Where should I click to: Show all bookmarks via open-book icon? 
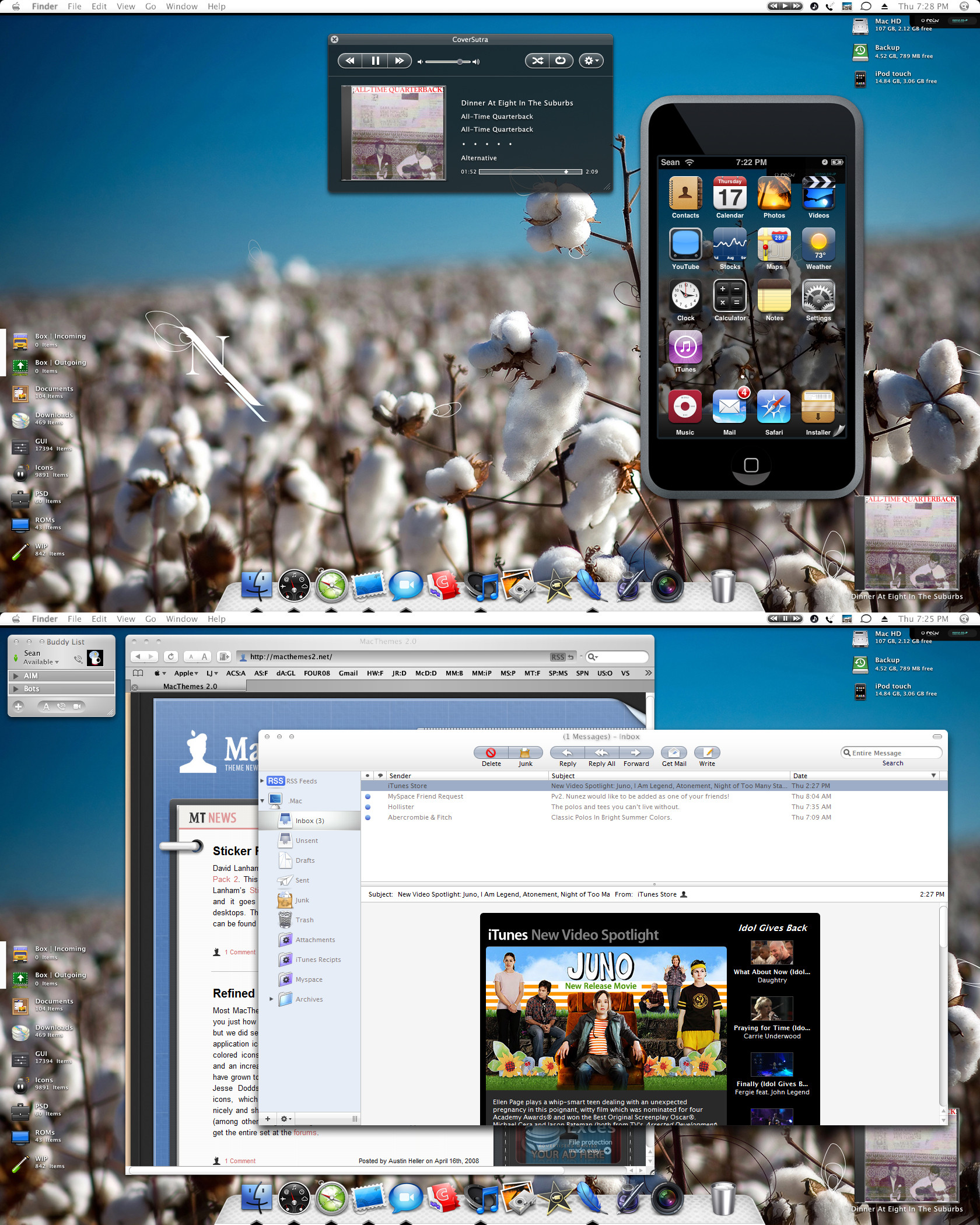pos(138,673)
